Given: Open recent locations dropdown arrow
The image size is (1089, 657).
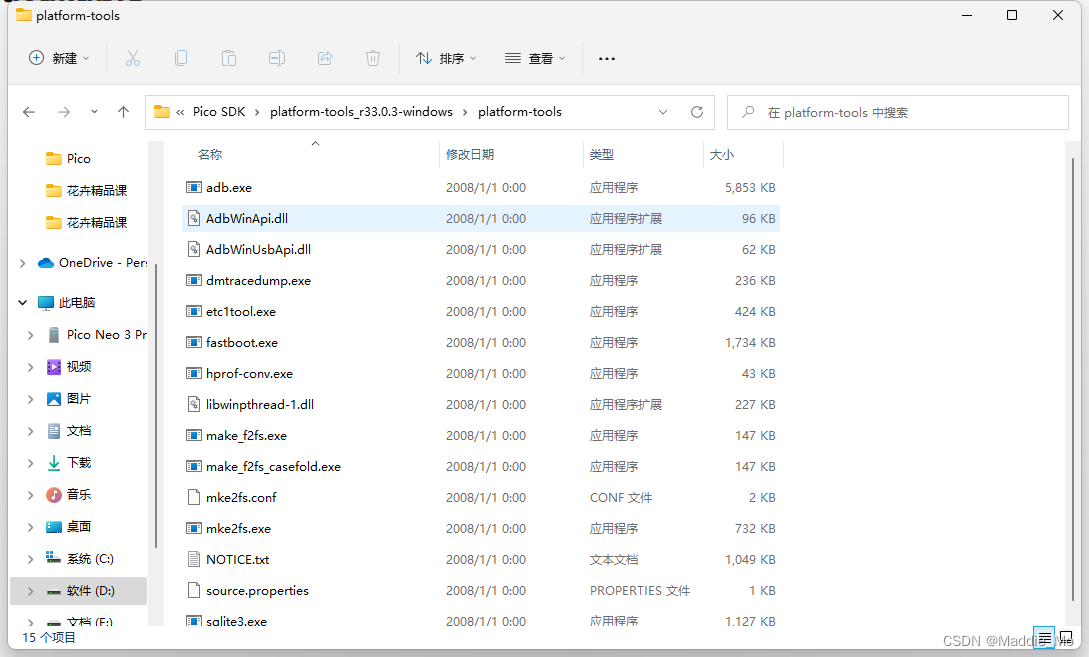Looking at the screenshot, I should point(94,112).
